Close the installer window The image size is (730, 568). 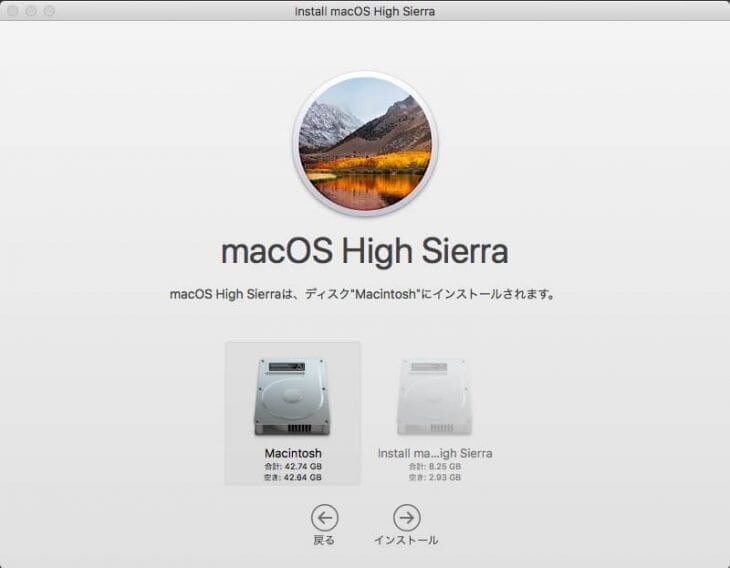coord(14,11)
